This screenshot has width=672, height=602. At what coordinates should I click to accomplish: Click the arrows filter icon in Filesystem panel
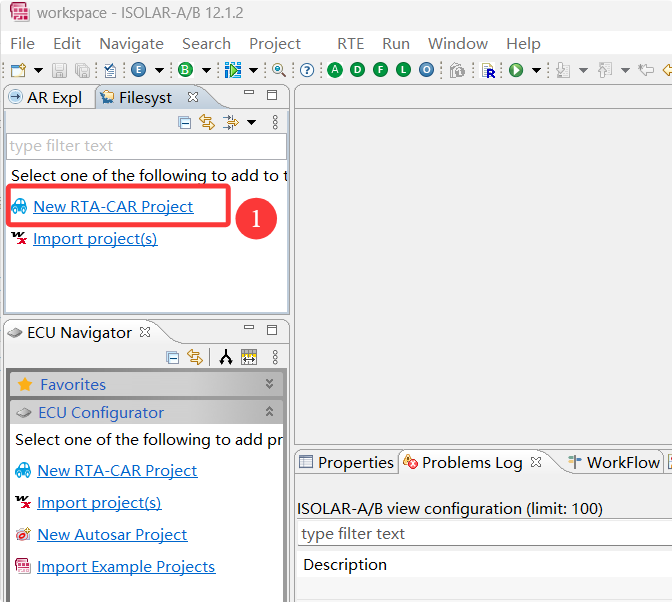(x=231, y=123)
